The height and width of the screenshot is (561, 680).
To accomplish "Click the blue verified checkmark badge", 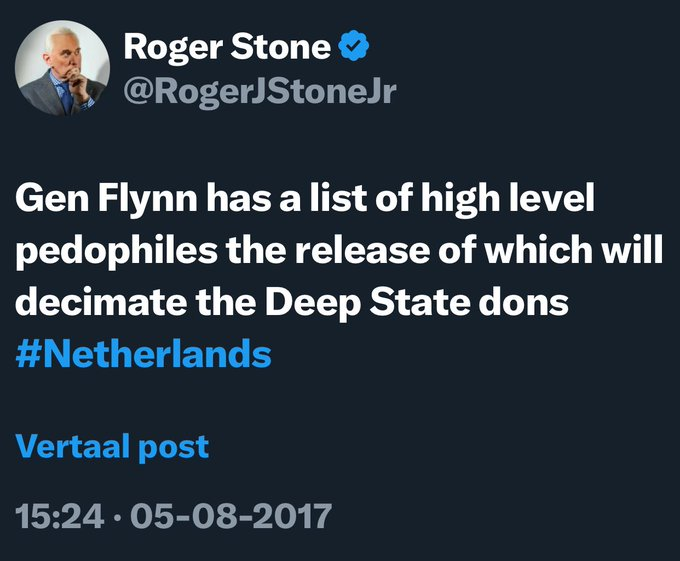I will tap(354, 45).
